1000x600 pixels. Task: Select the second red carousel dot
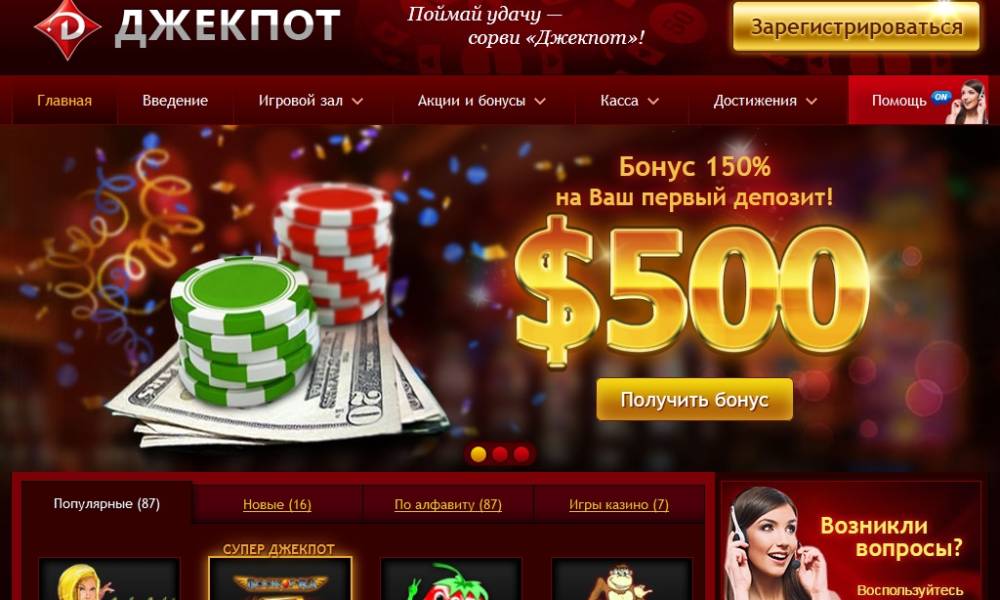coord(500,454)
